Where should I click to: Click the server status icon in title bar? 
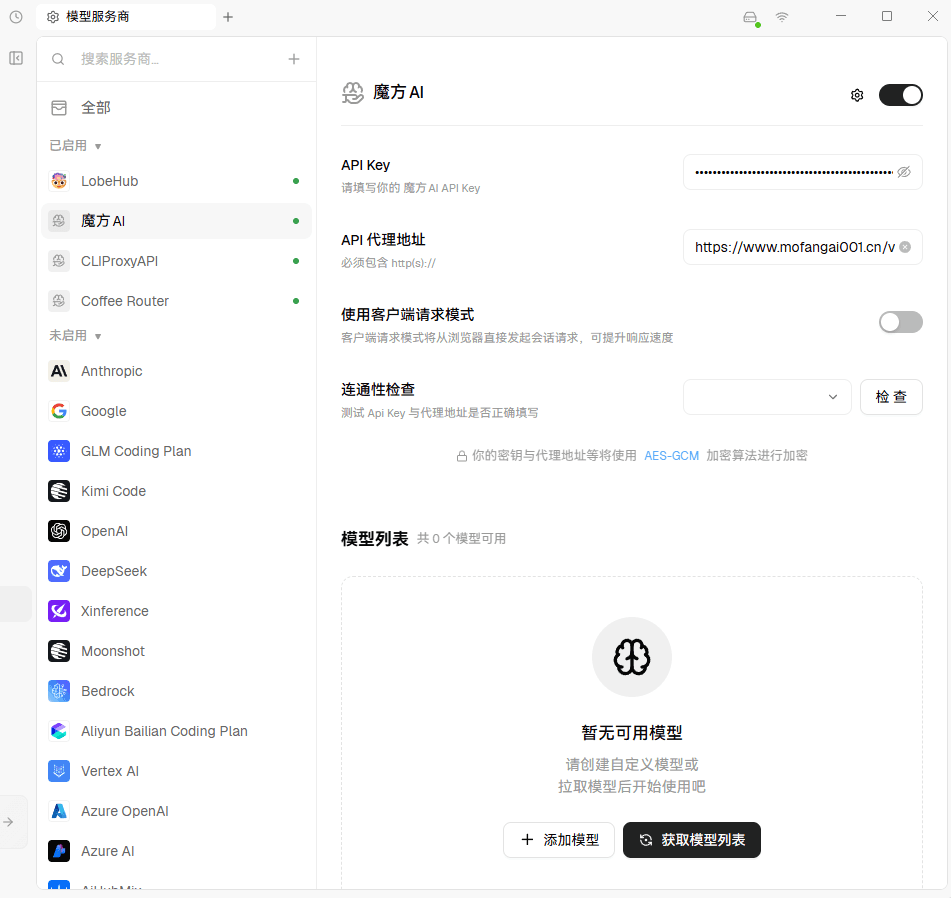[x=751, y=18]
